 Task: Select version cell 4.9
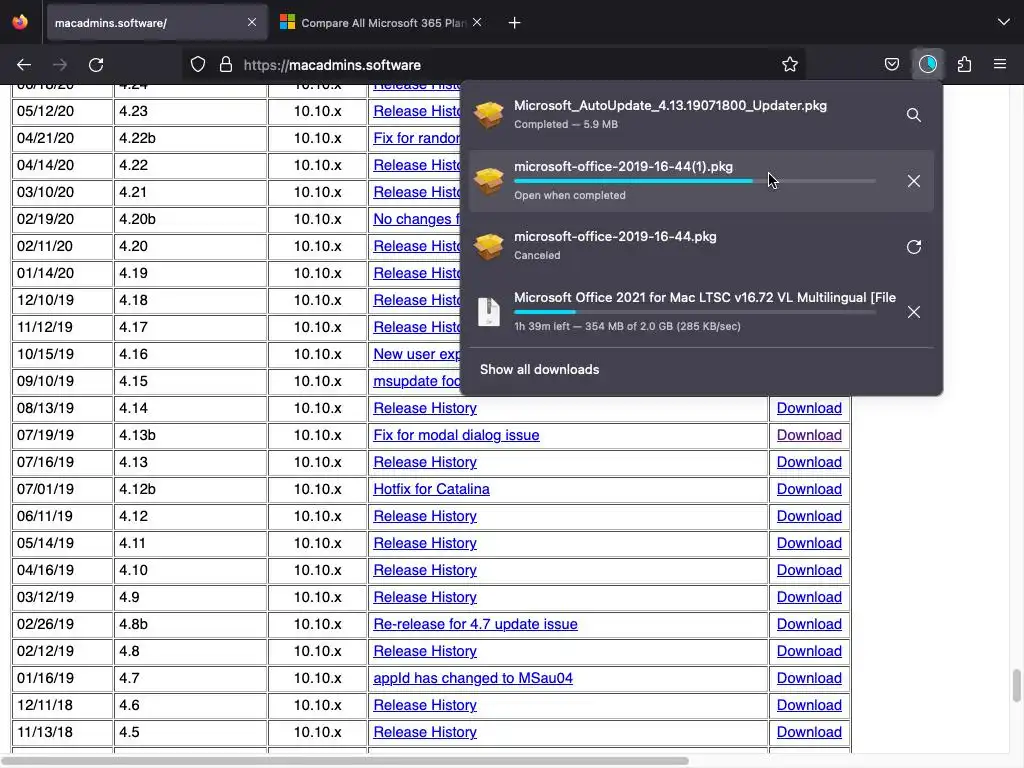pos(191,597)
